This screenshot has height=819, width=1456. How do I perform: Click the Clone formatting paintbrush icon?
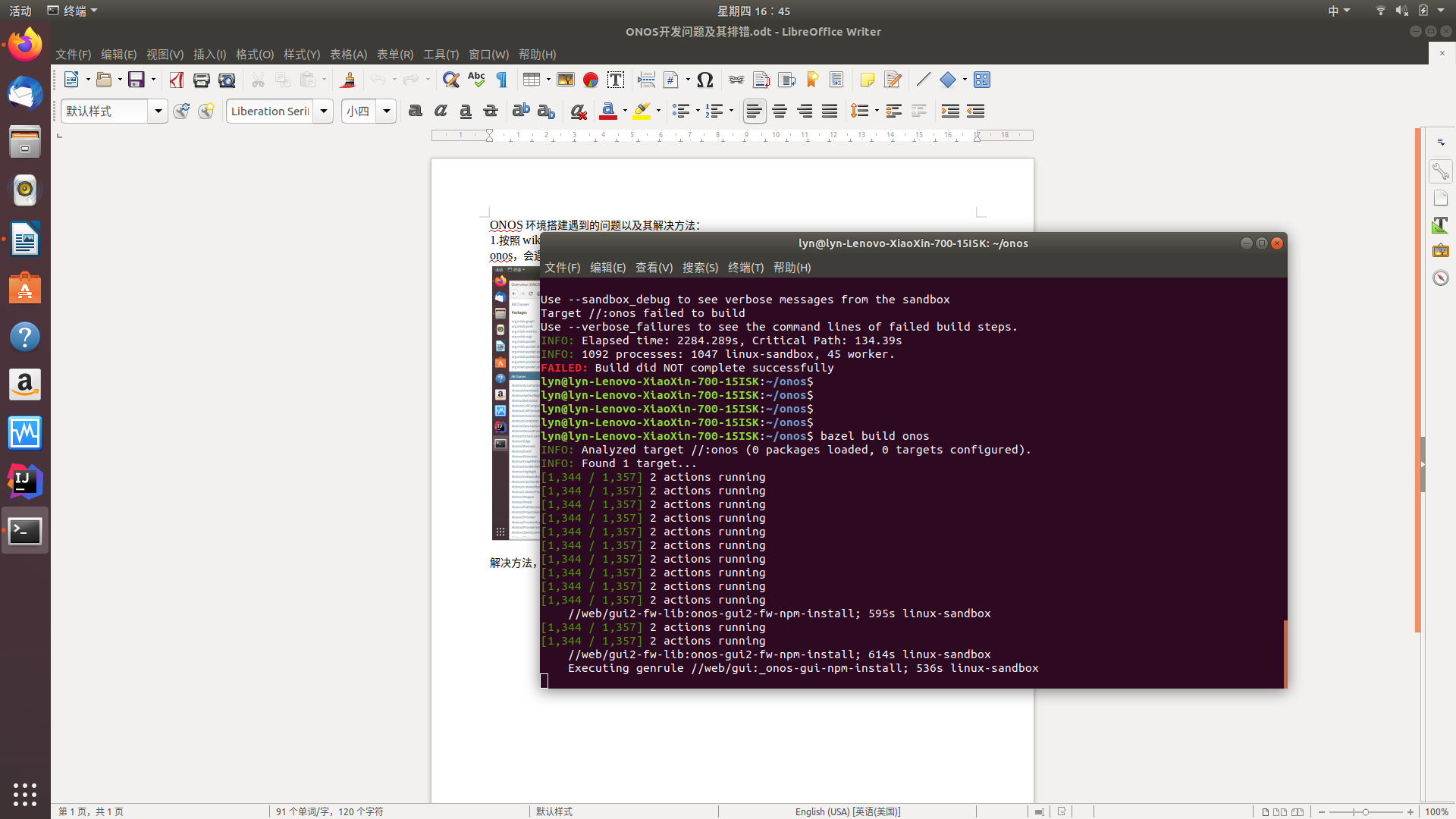(348, 80)
